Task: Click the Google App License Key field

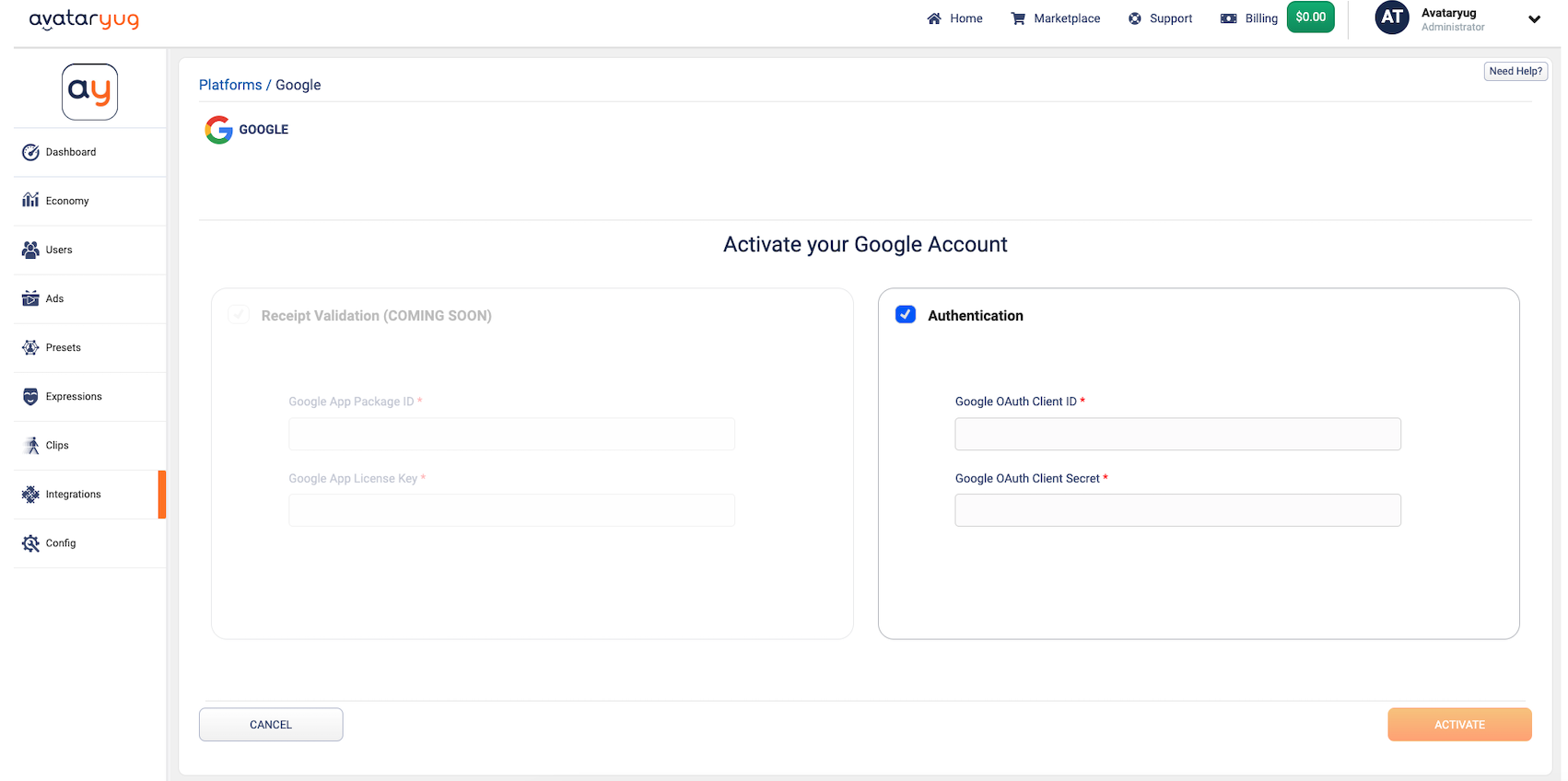Action: 511,510
